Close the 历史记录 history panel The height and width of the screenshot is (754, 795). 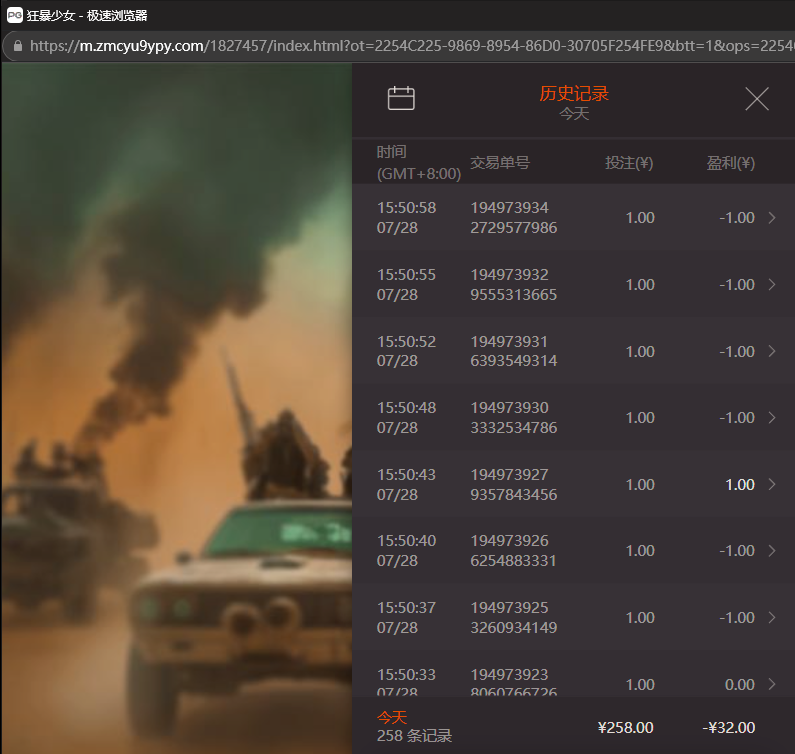(x=757, y=98)
